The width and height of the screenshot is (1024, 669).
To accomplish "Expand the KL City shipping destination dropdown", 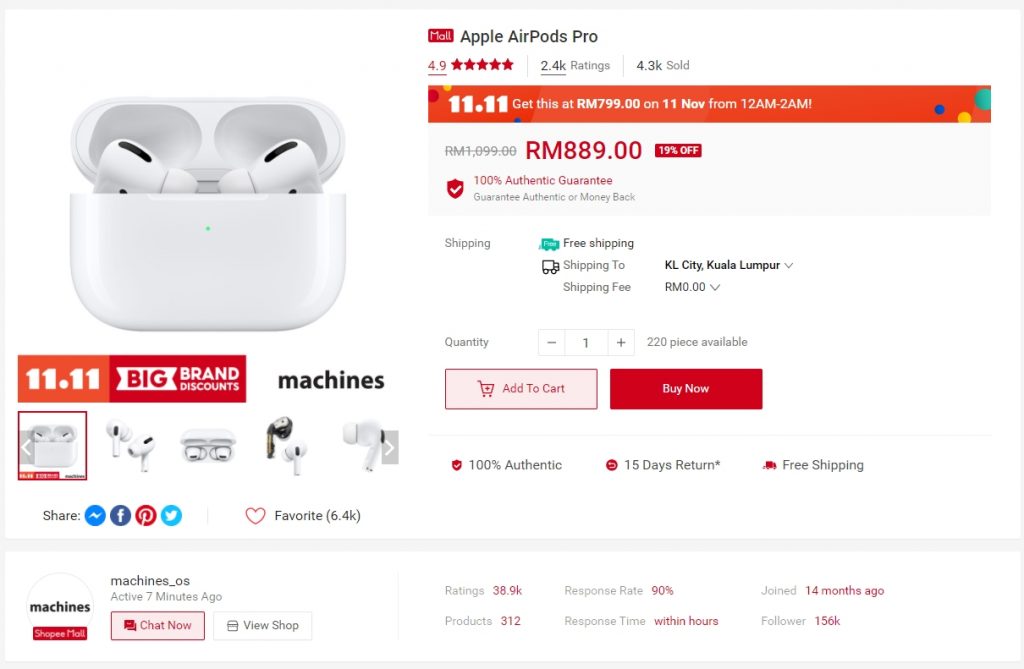I will [789, 266].
